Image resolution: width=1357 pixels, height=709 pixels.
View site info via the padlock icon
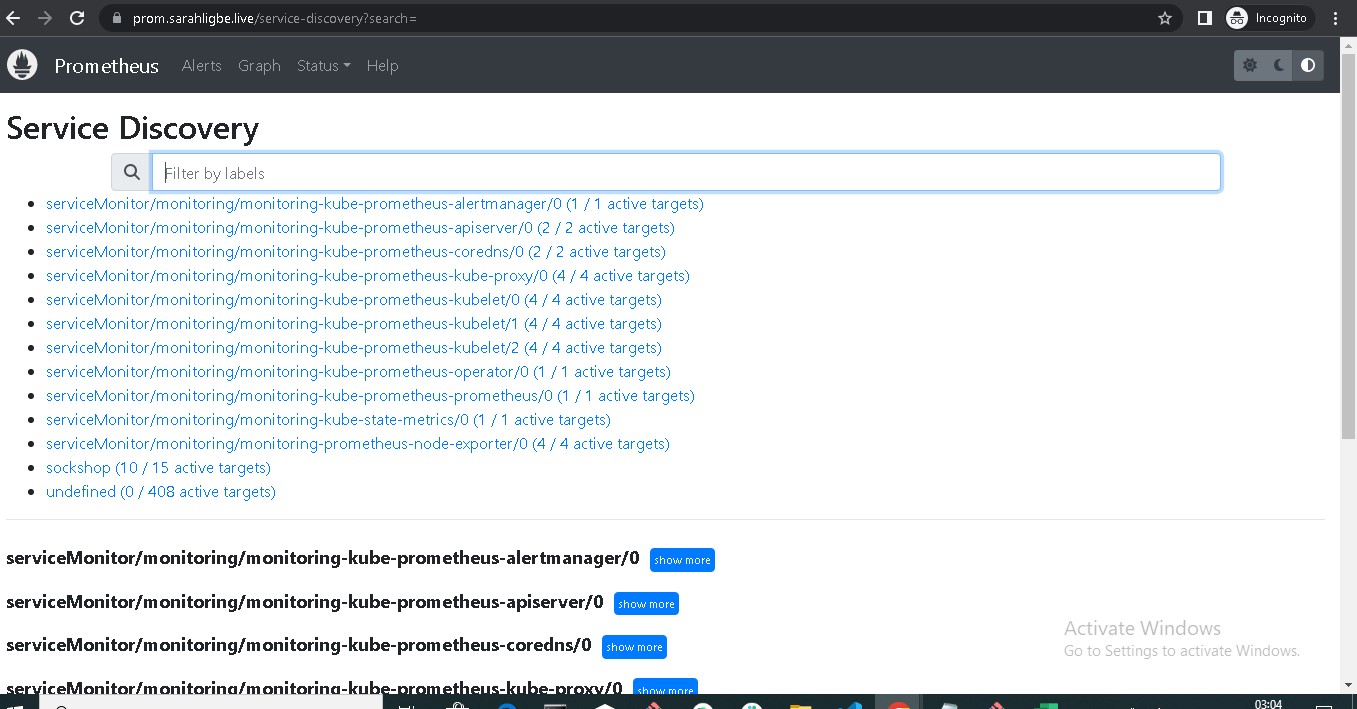116,18
